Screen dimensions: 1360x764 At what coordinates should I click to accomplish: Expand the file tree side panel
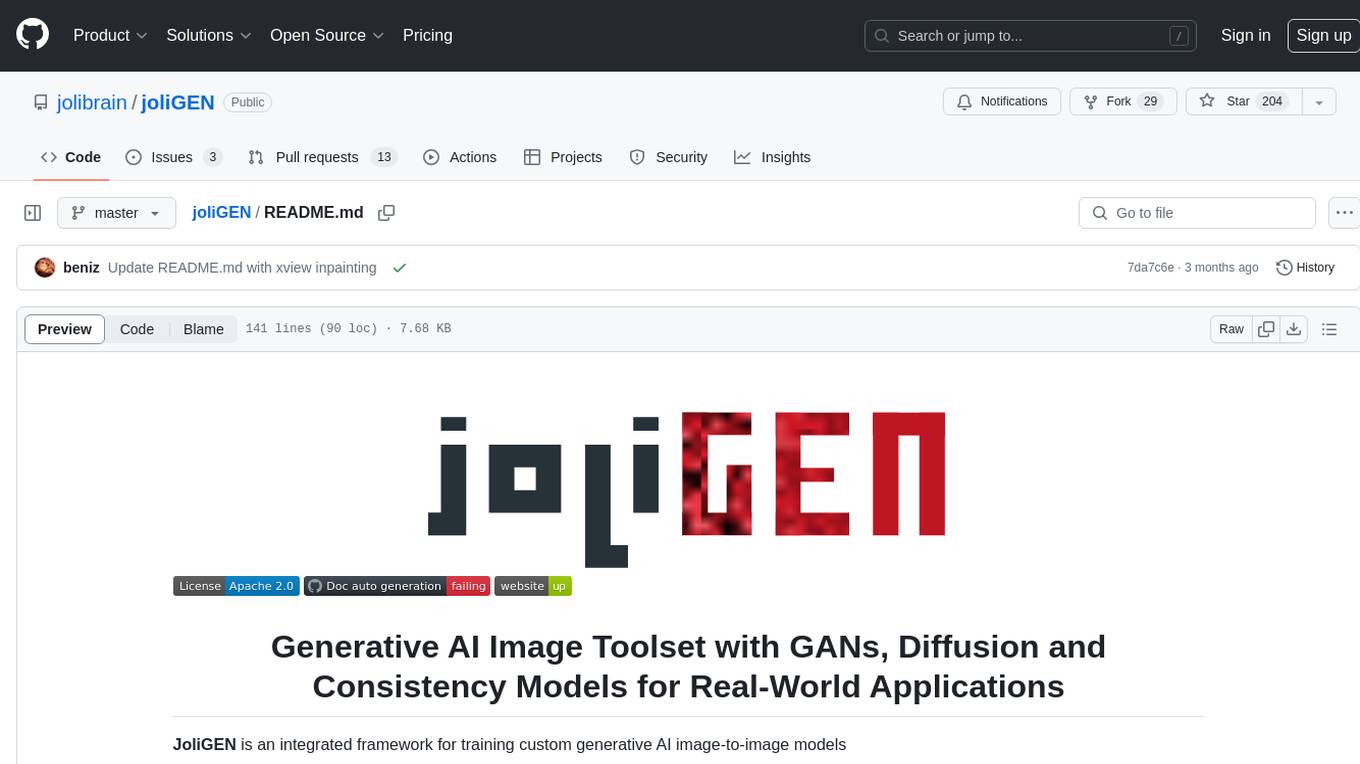click(32, 213)
